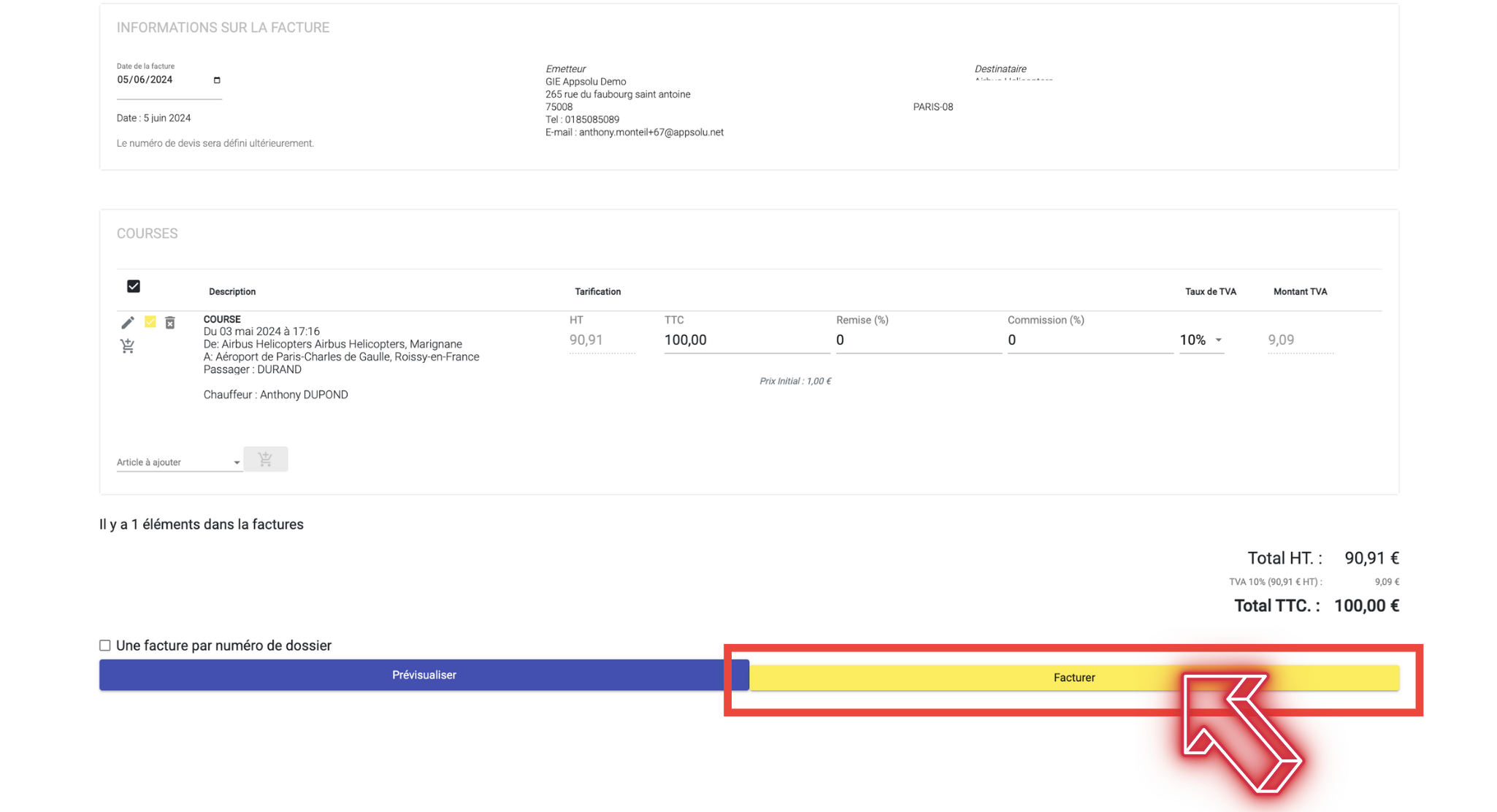Click the Taux de TVA column header

click(x=1210, y=292)
